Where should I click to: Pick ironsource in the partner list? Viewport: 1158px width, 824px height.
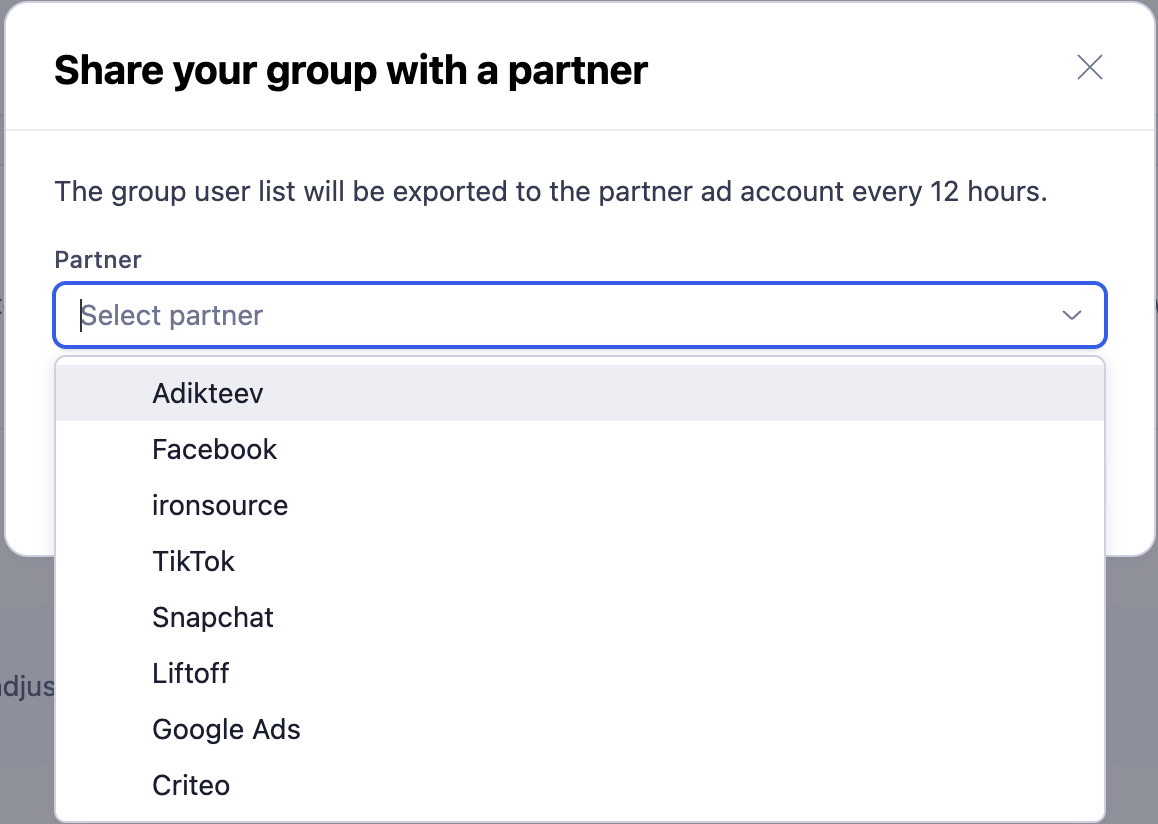(220, 505)
